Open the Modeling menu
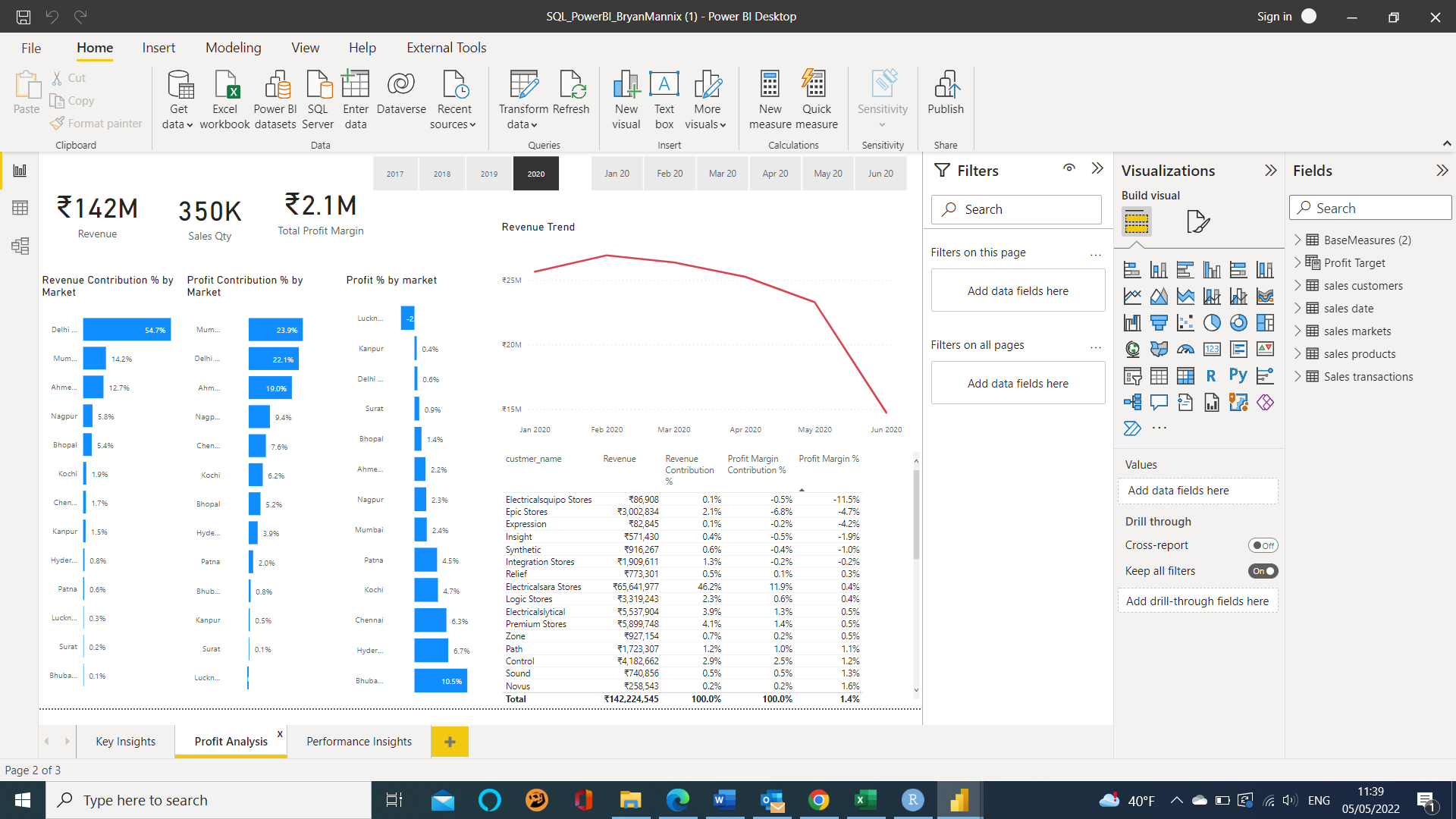The height and width of the screenshot is (819, 1456). tap(233, 47)
